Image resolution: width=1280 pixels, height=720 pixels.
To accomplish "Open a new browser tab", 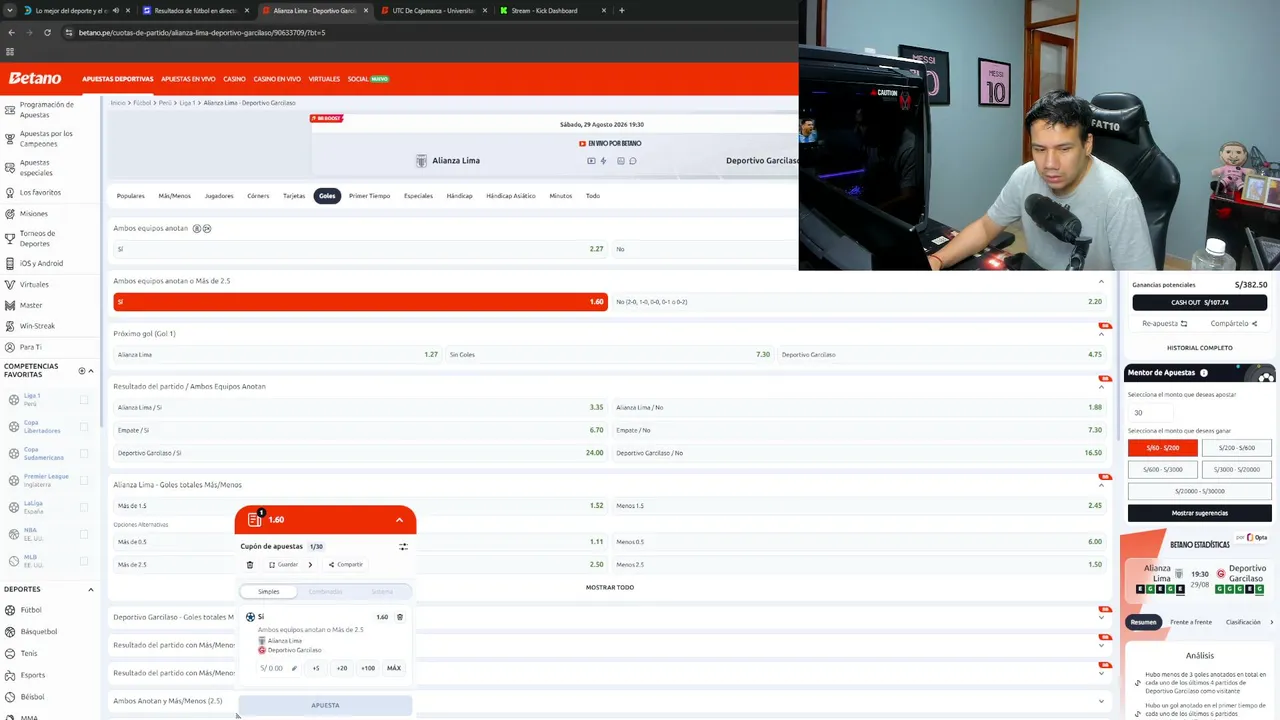I will 622,11.
